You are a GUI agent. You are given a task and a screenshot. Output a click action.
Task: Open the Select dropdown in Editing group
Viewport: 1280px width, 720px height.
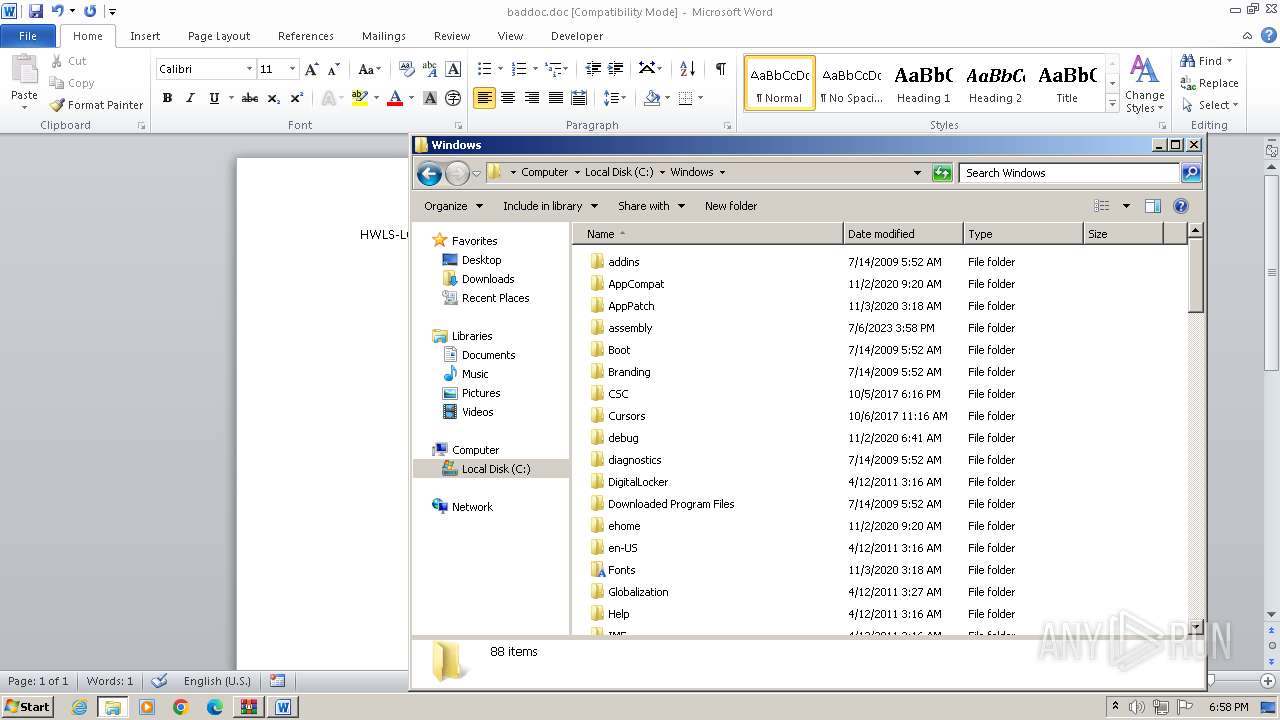click(1210, 105)
